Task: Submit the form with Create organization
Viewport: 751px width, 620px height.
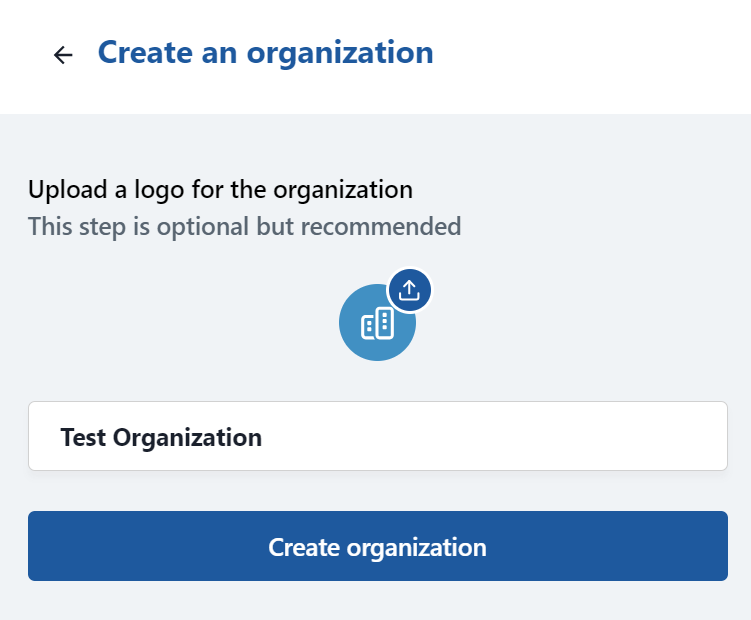Action: [x=377, y=546]
